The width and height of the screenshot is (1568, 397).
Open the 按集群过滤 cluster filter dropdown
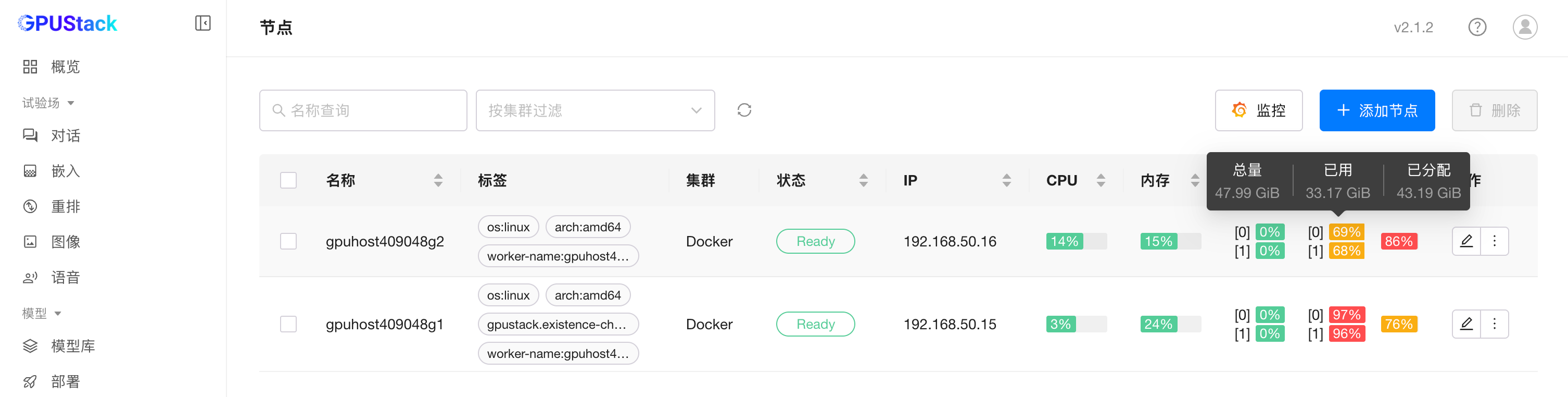(595, 110)
